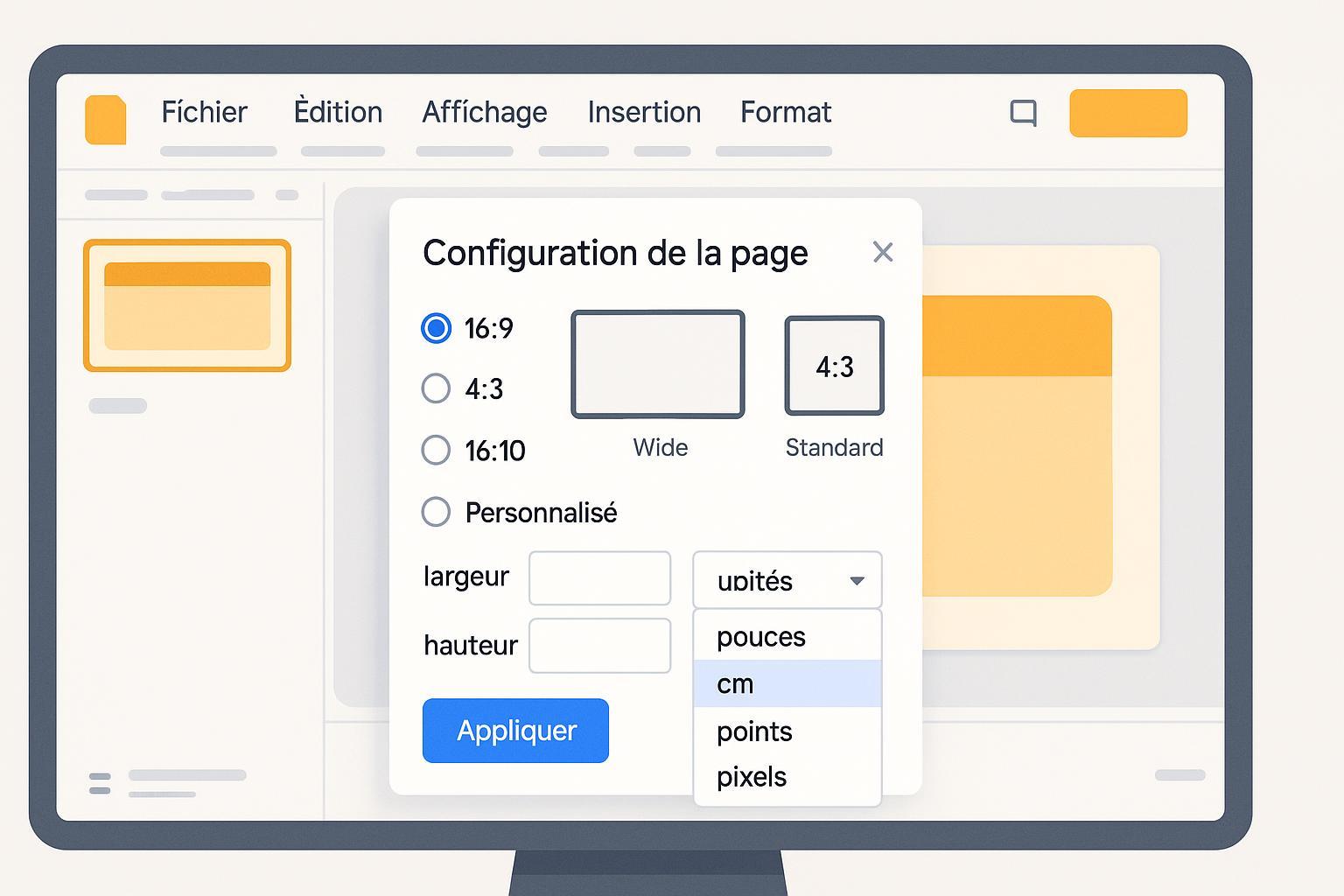The height and width of the screenshot is (896, 1344).
Task: Choose the 16:10 aspect ratio
Action: [x=436, y=450]
